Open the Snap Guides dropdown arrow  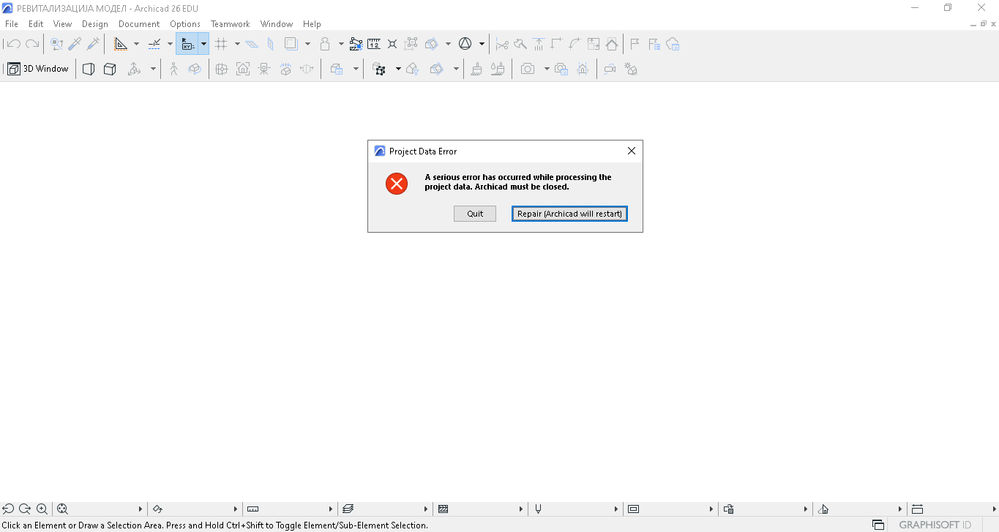[169, 44]
